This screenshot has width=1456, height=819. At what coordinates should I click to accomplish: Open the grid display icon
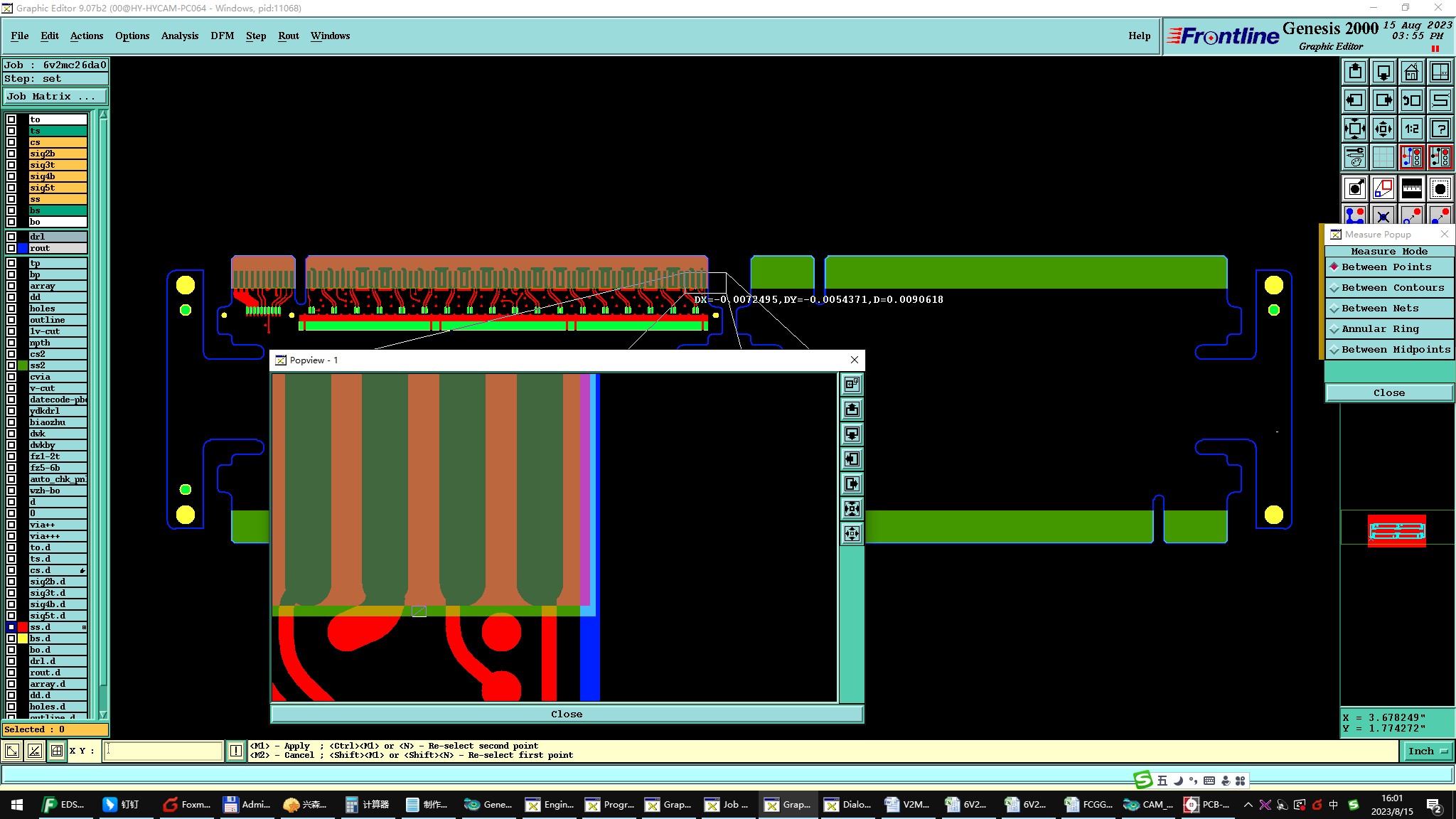coord(1383,157)
